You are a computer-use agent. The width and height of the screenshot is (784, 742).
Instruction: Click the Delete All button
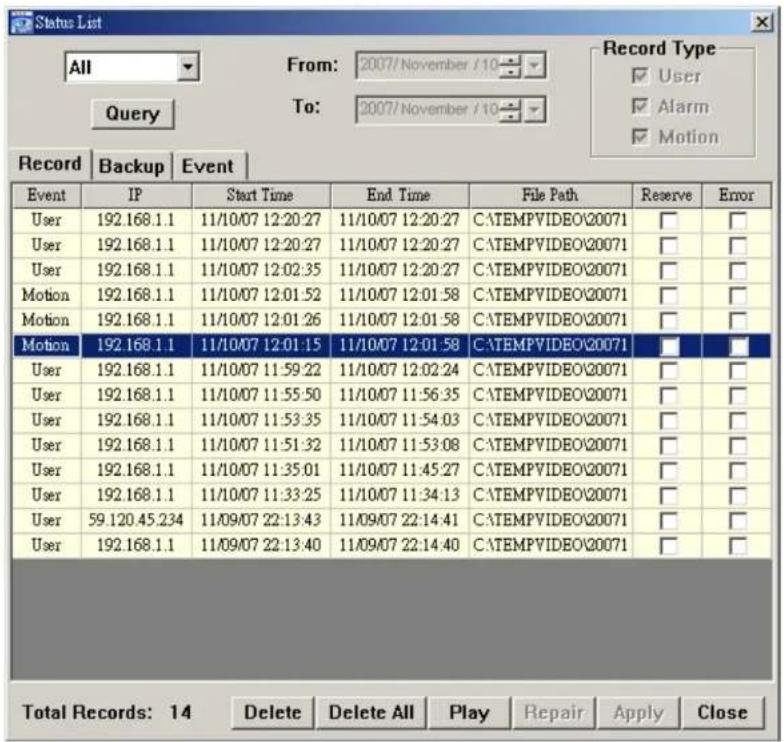372,712
